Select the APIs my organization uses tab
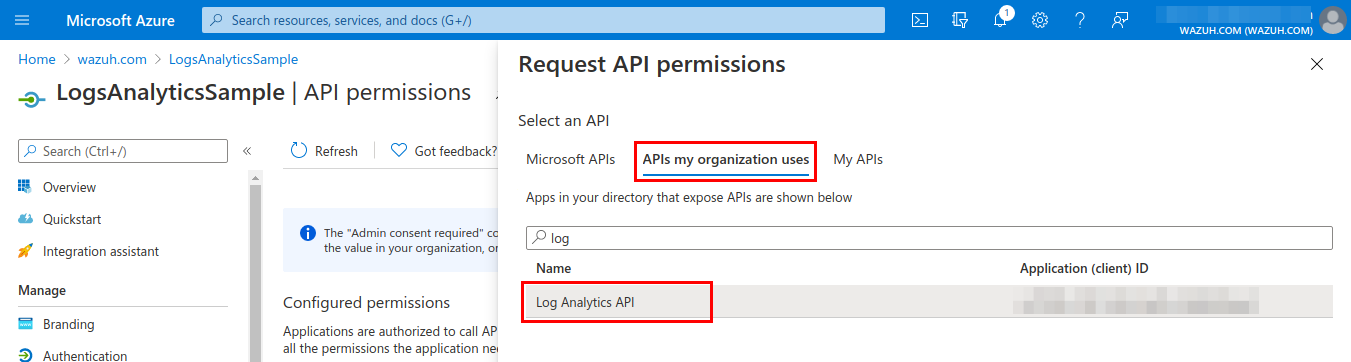1351x362 pixels. pos(726,159)
